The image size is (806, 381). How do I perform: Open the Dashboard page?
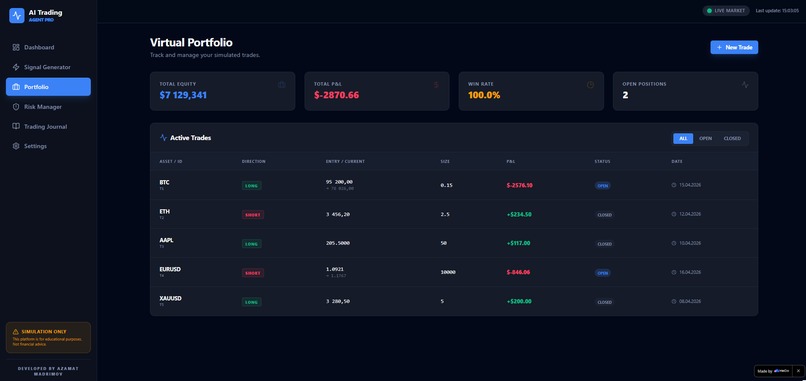coord(48,47)
